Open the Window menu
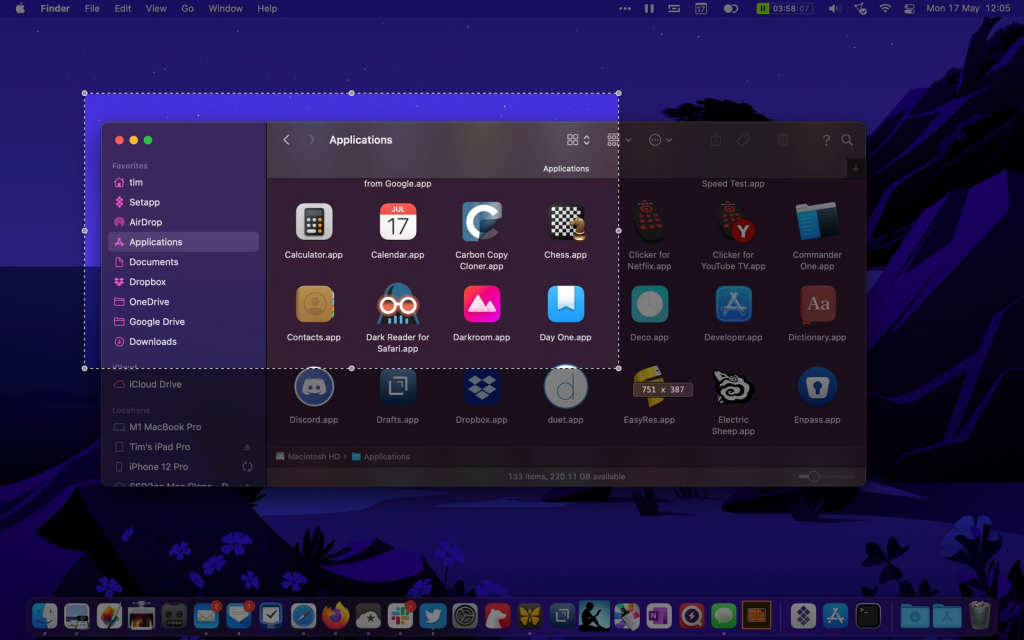 [x=225, y=8]
